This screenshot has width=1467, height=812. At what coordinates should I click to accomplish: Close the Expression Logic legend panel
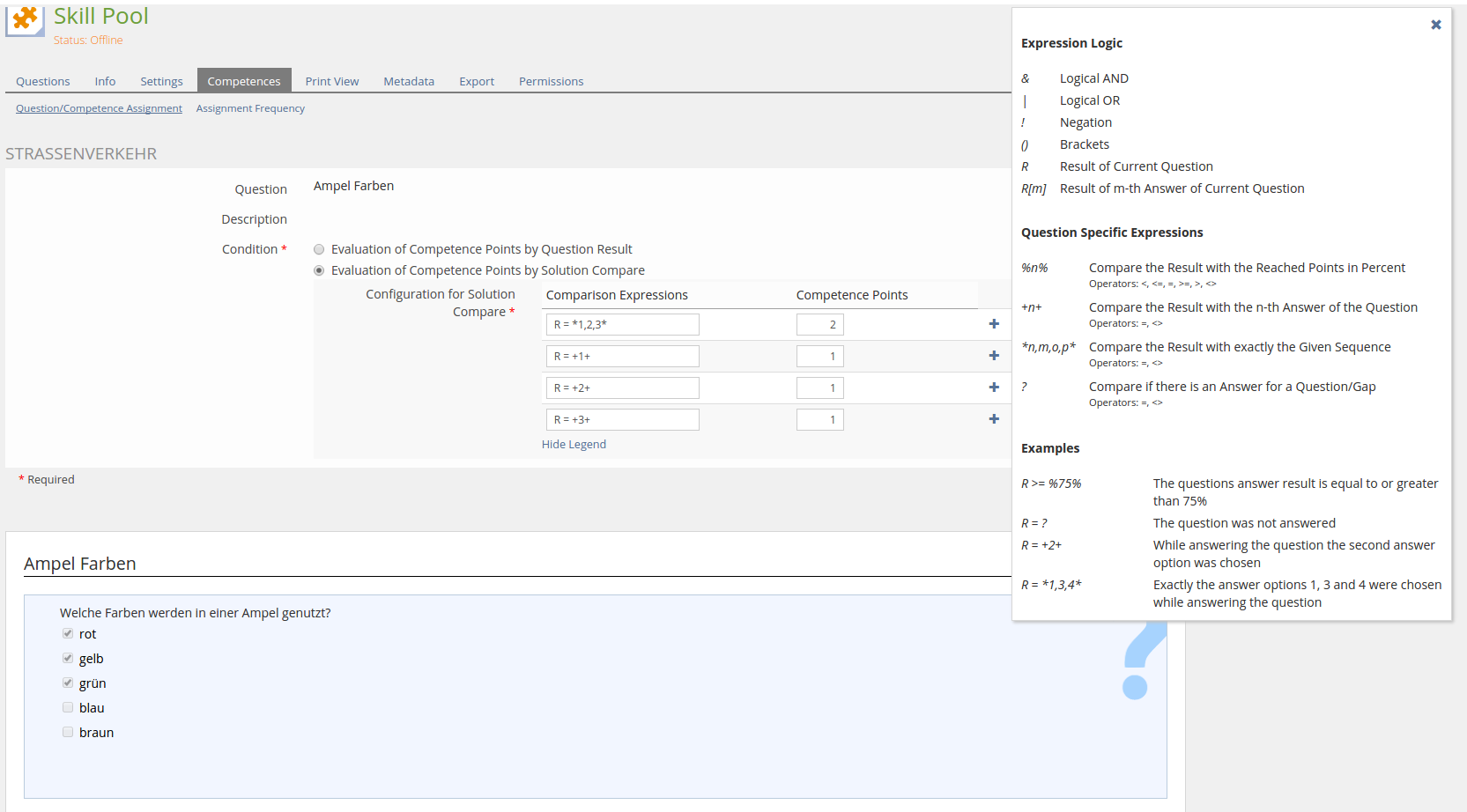1435,25
